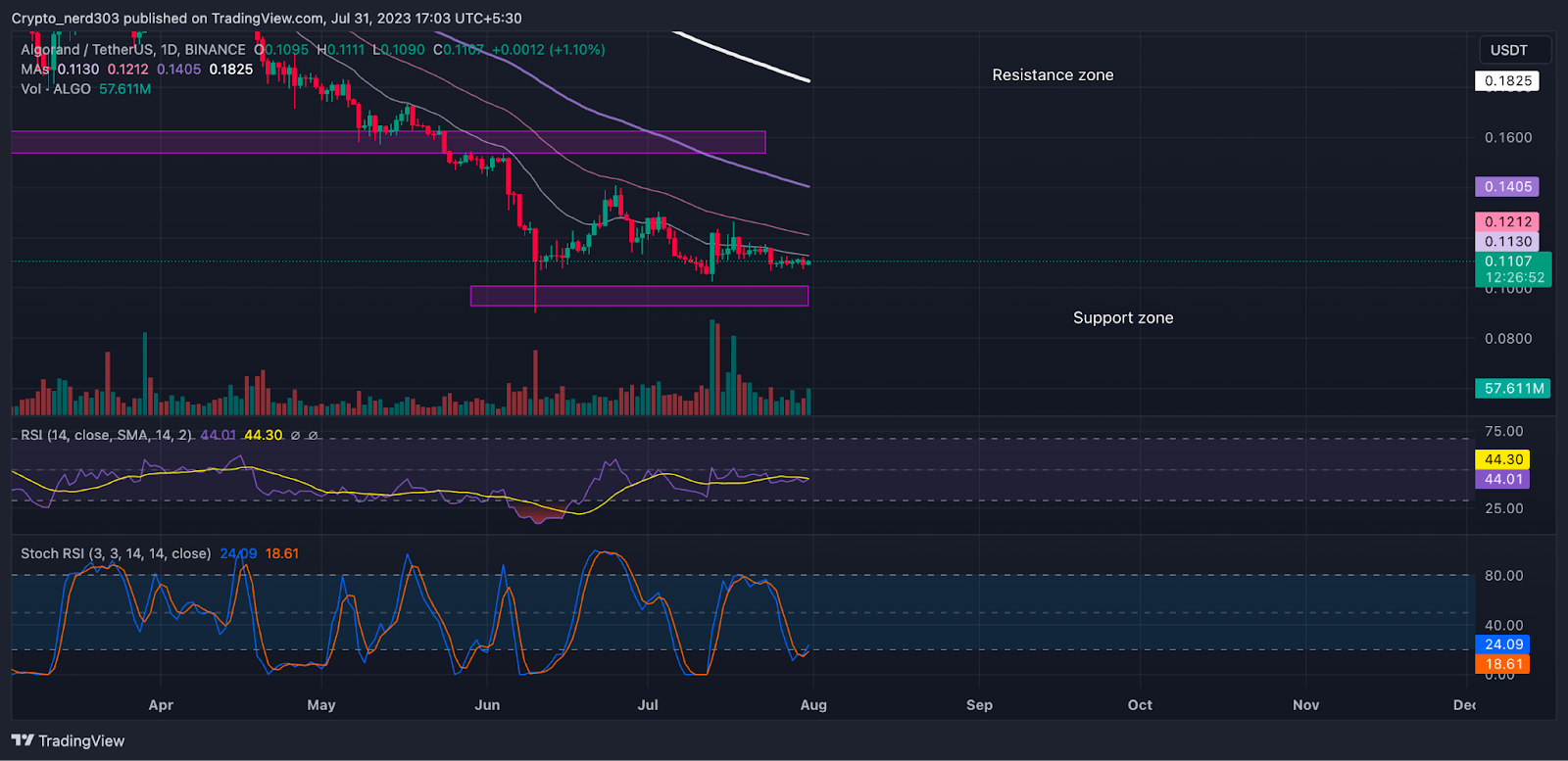This screenshot has width=1568, height=761.
Task: Click the 0.0800 price scale value
Action: pyautogui.click(x=1508, y=339)
